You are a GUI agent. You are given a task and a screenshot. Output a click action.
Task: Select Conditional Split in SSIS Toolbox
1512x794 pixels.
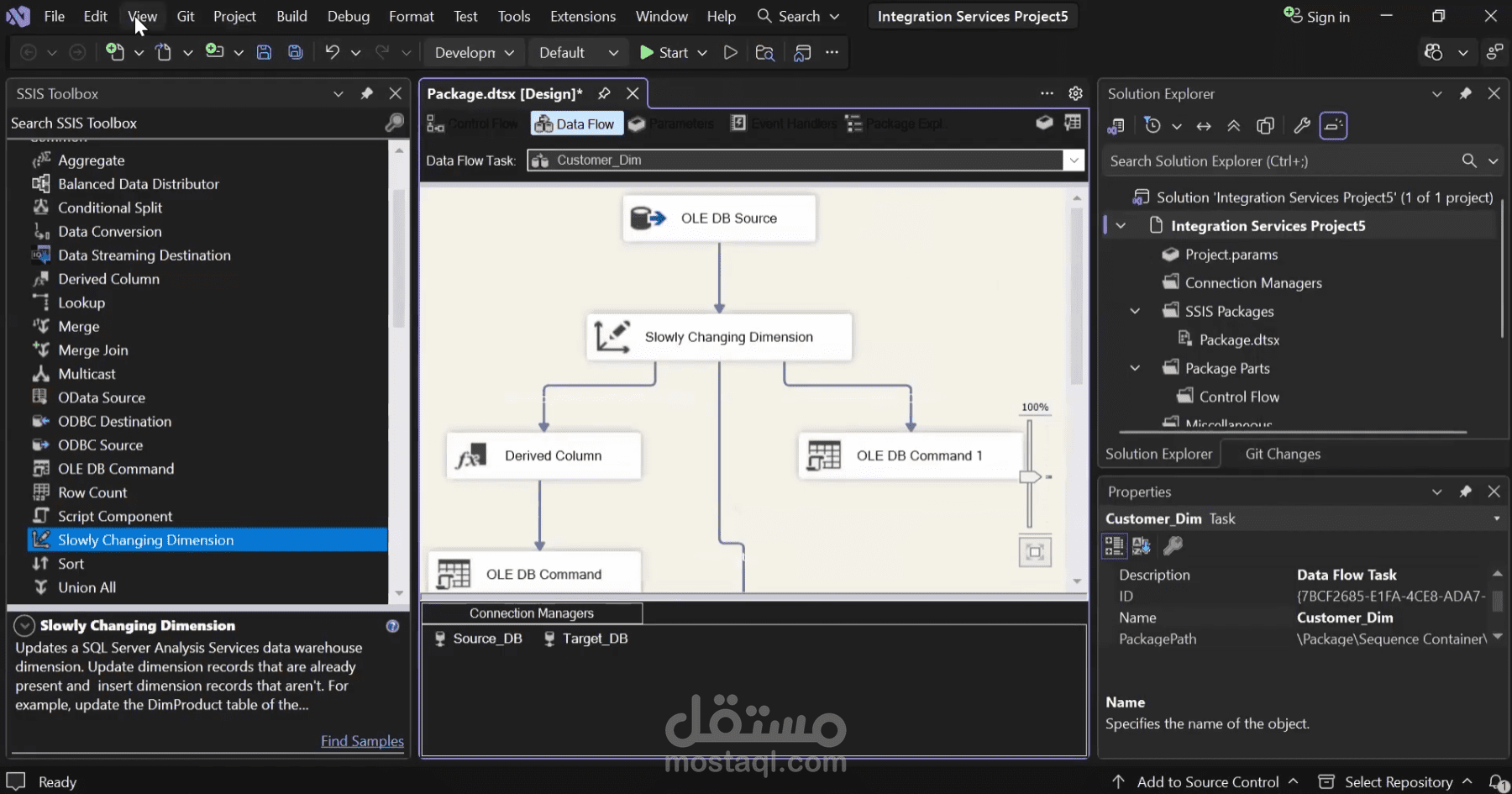point(110,208)
